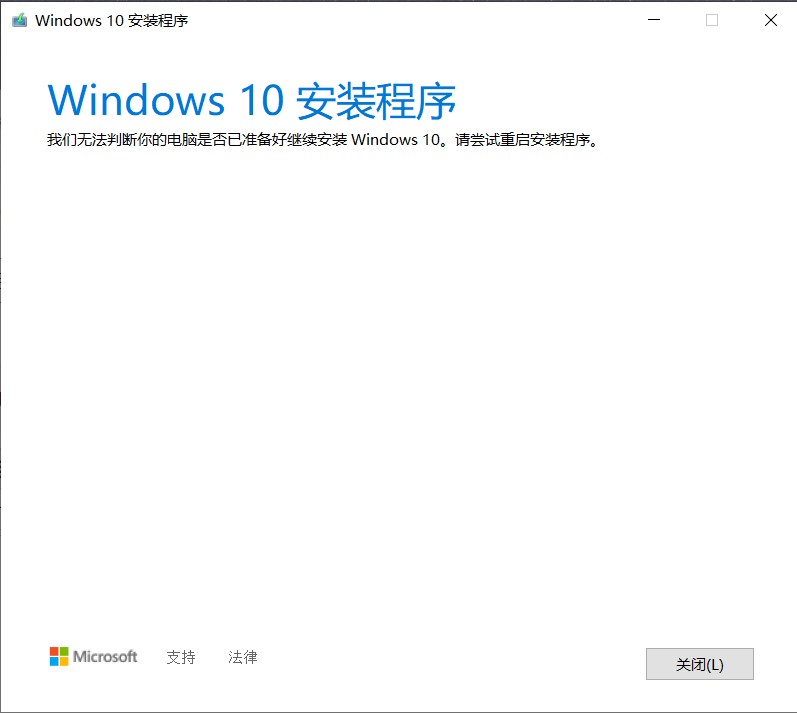Click the title bar text Windows 10 安装程序
797x713 pixels.
[x=111, y=20]
